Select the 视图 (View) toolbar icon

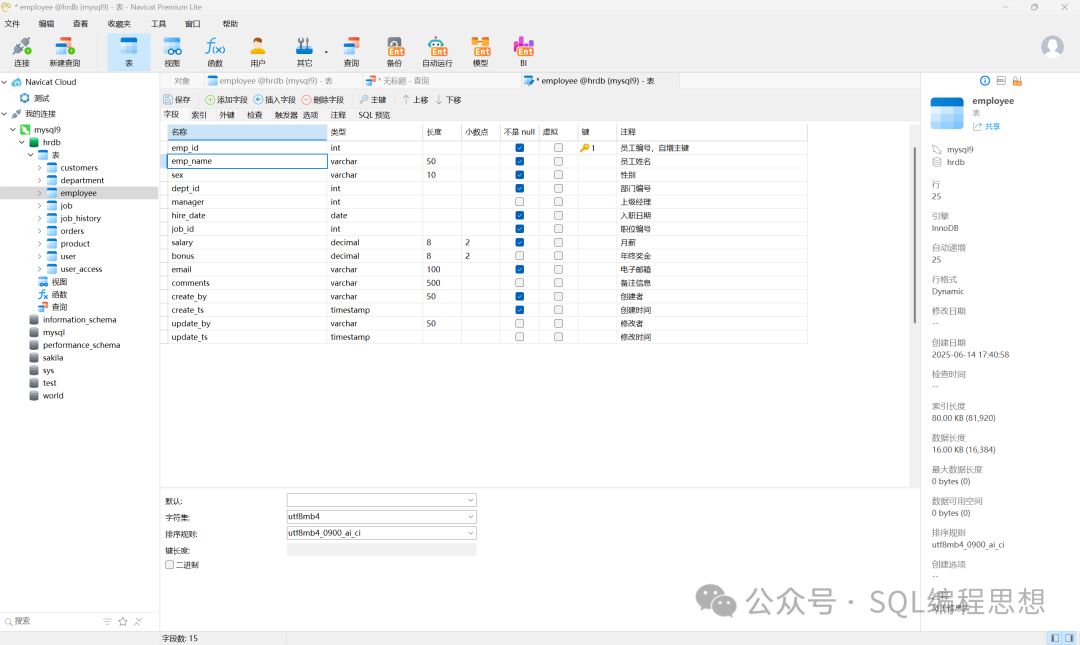(x=172, y=51)
